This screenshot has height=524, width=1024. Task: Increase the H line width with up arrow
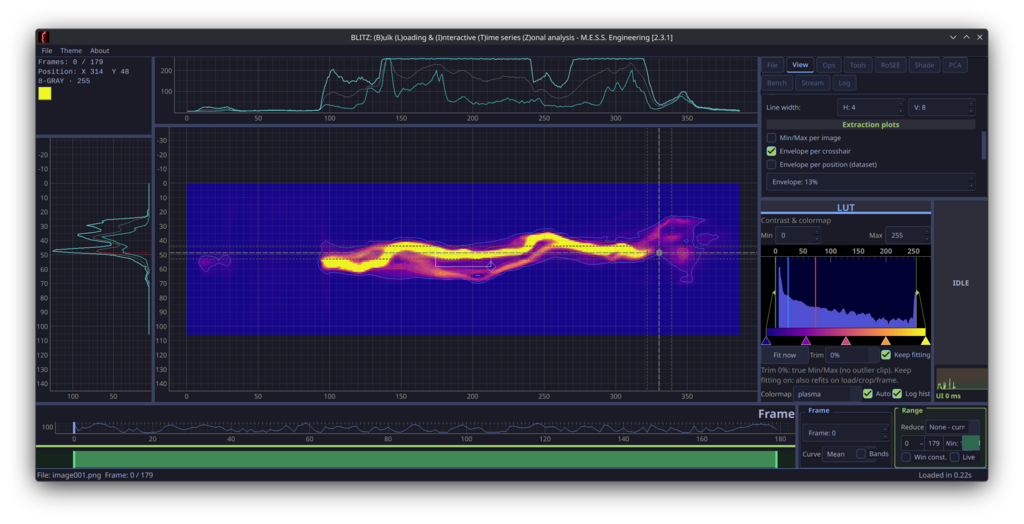tap(900, 104)
